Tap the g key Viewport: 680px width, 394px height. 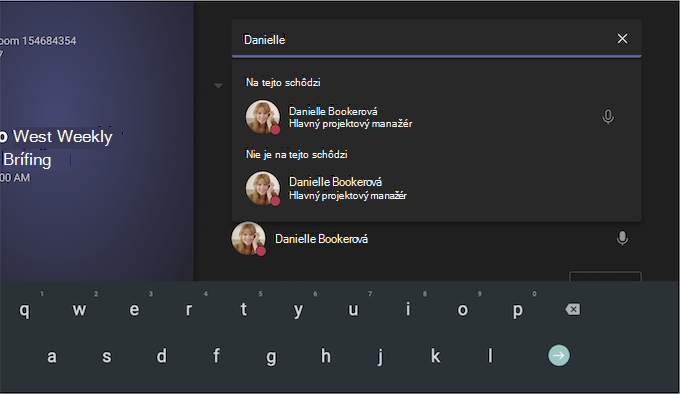[271, 357]
